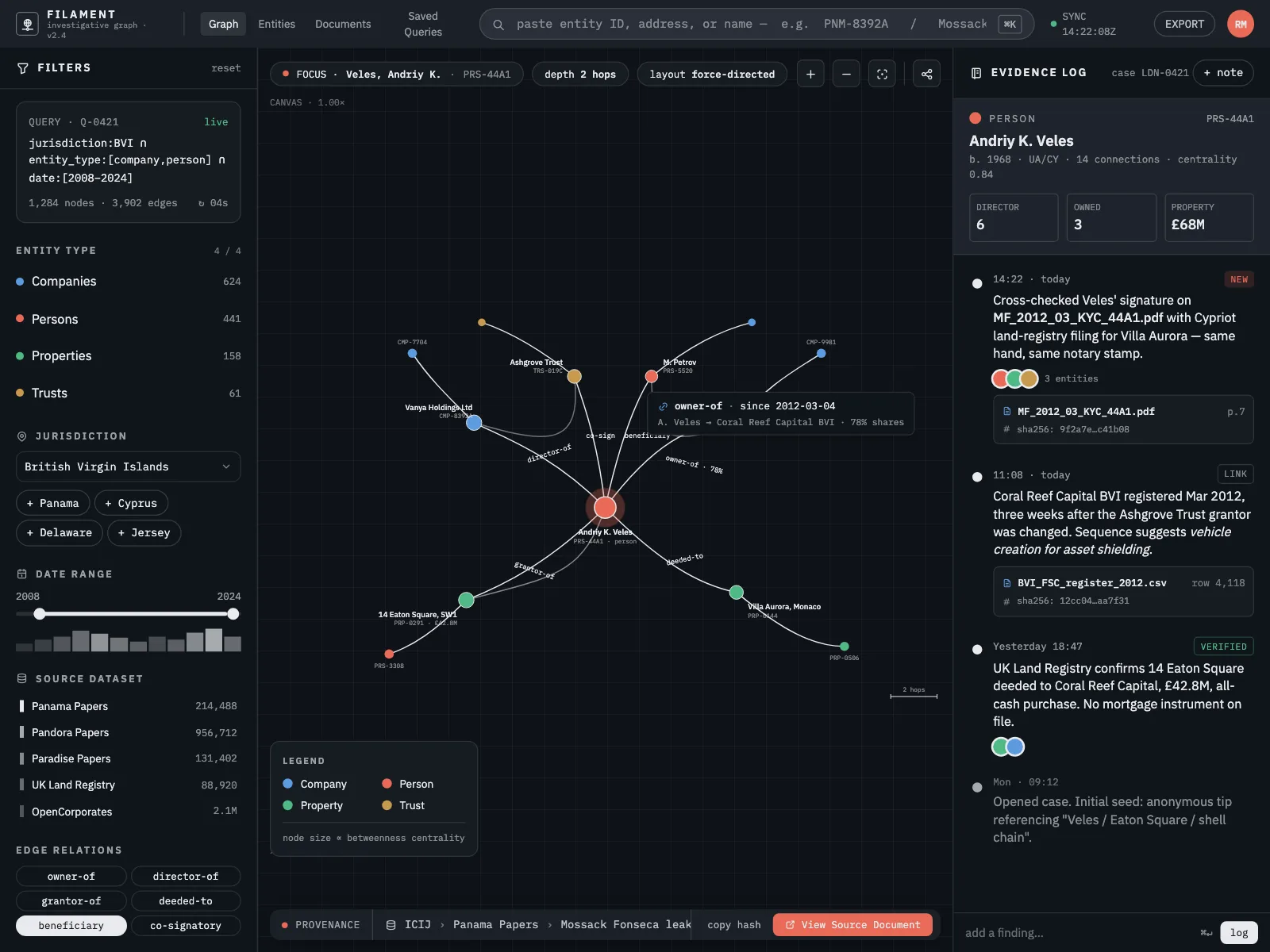Add the Panama jurisdiction chip

click(x=52, y=503)
